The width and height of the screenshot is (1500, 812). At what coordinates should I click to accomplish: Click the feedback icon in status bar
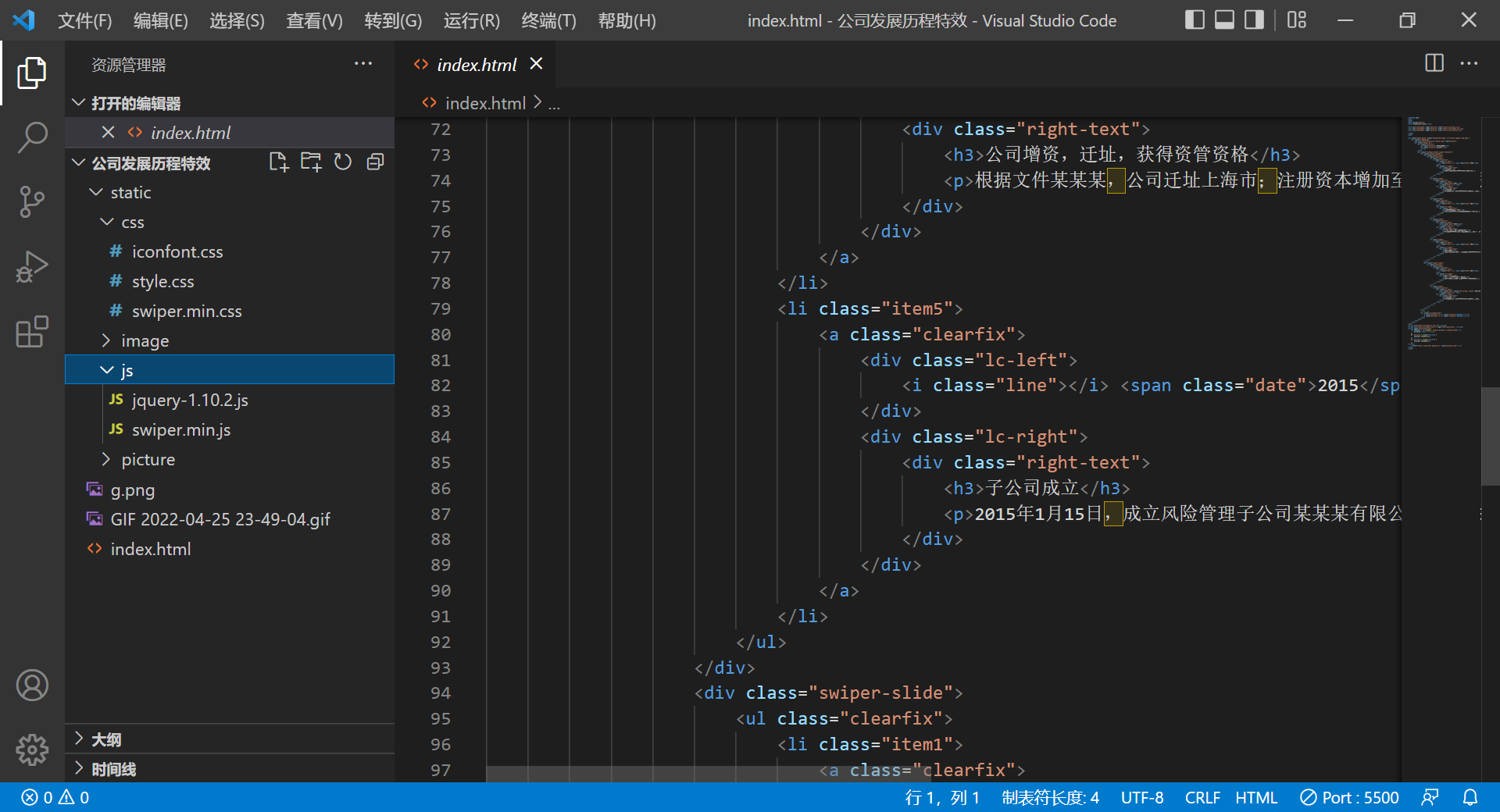coord(1430,797)
